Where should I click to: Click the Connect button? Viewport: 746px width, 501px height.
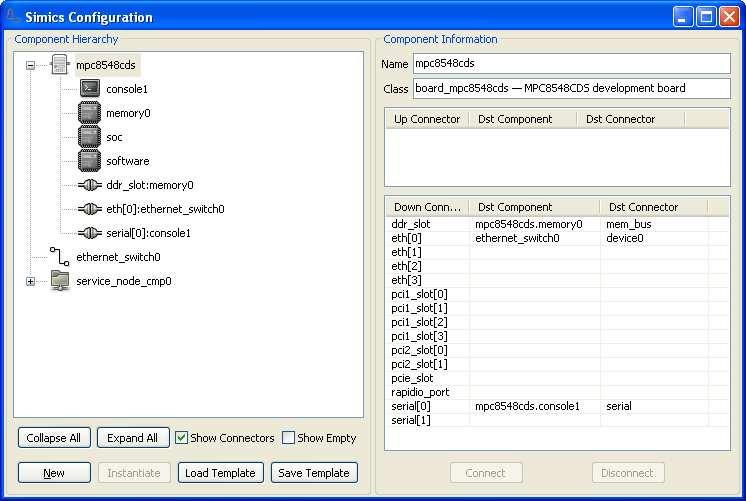tap(486, 473)
